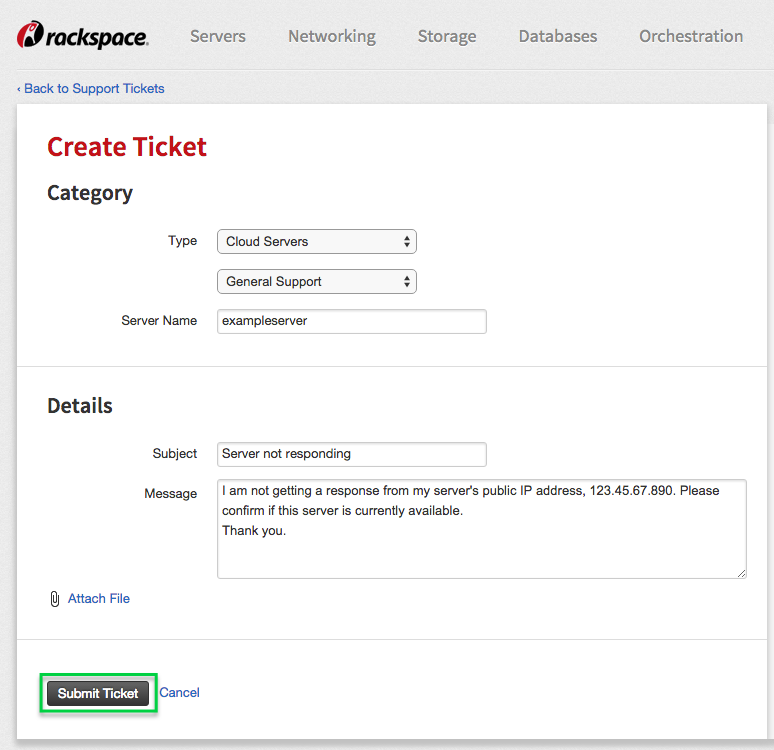The height and width of the screenshot is (750, 774).
Task: Click the Subject label
Action: 174,453
